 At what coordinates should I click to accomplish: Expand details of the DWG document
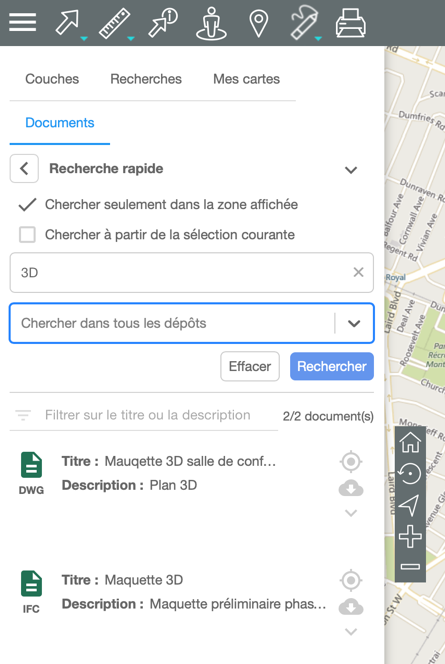tap(351, 513)
